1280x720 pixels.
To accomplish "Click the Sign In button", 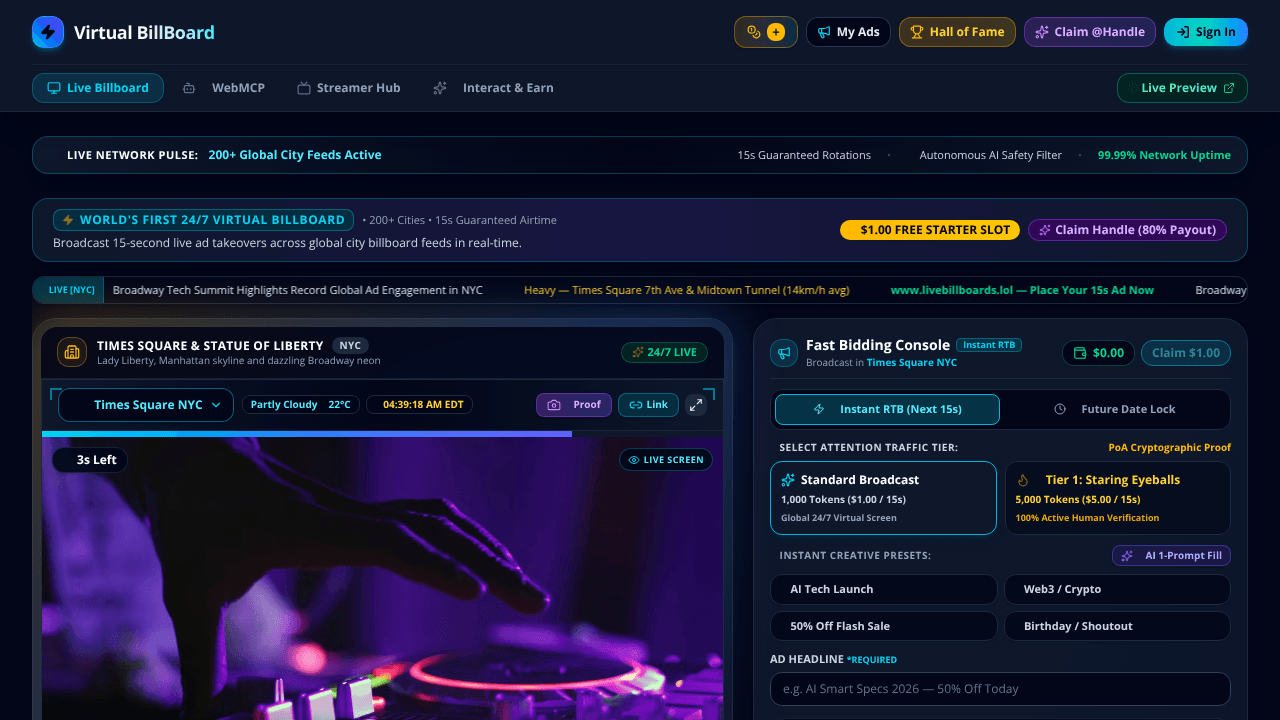I will coord(1206,32).
